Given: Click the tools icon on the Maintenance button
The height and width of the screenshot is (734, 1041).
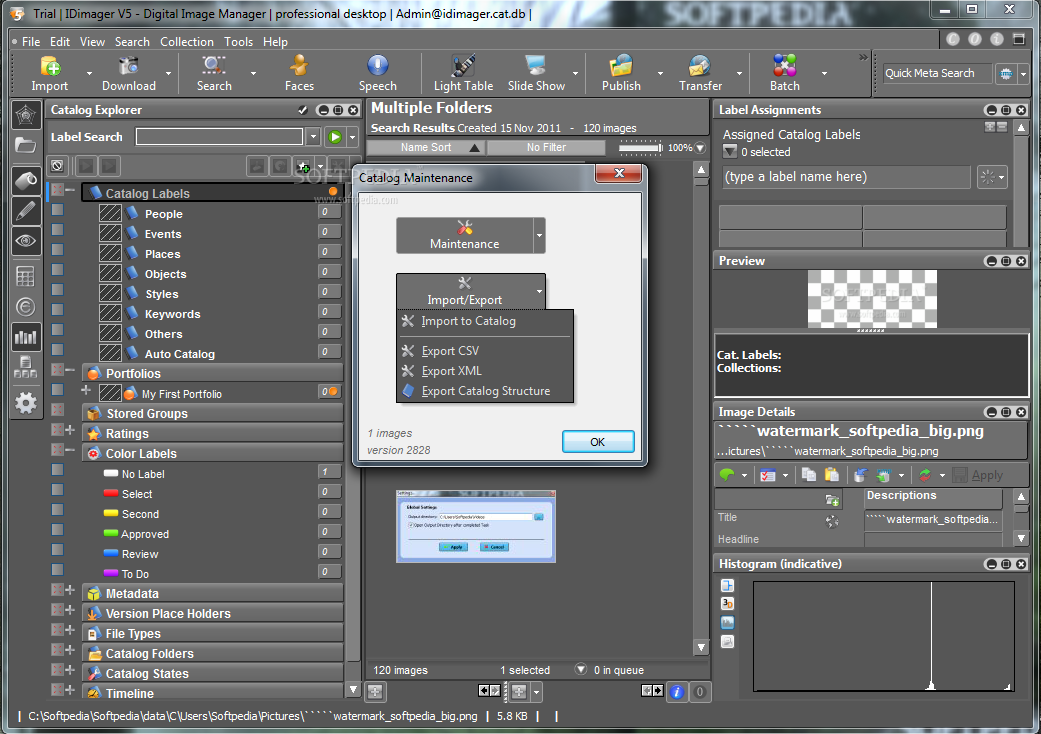Looking at the screenshot, I should [465, 228].
